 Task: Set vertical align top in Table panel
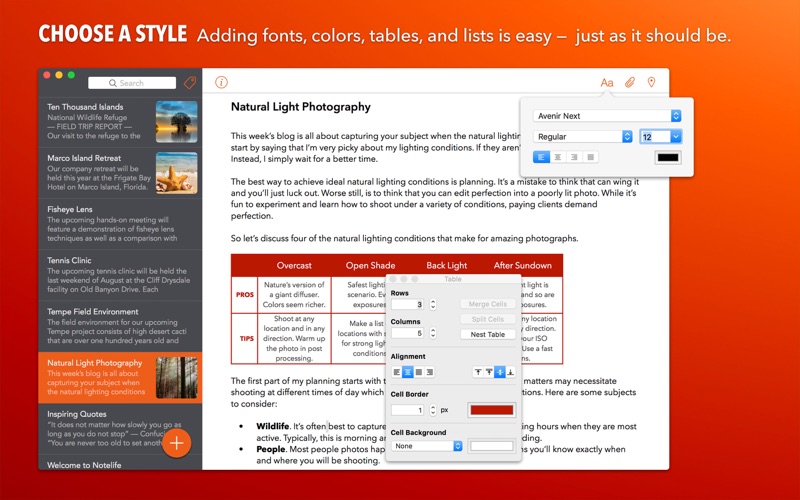(478, 372)
